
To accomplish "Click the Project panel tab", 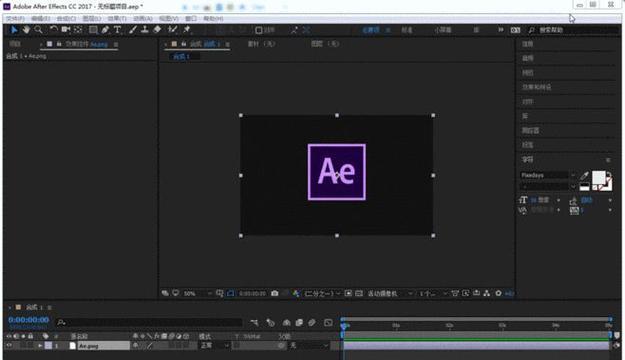I will coord(15,44).
